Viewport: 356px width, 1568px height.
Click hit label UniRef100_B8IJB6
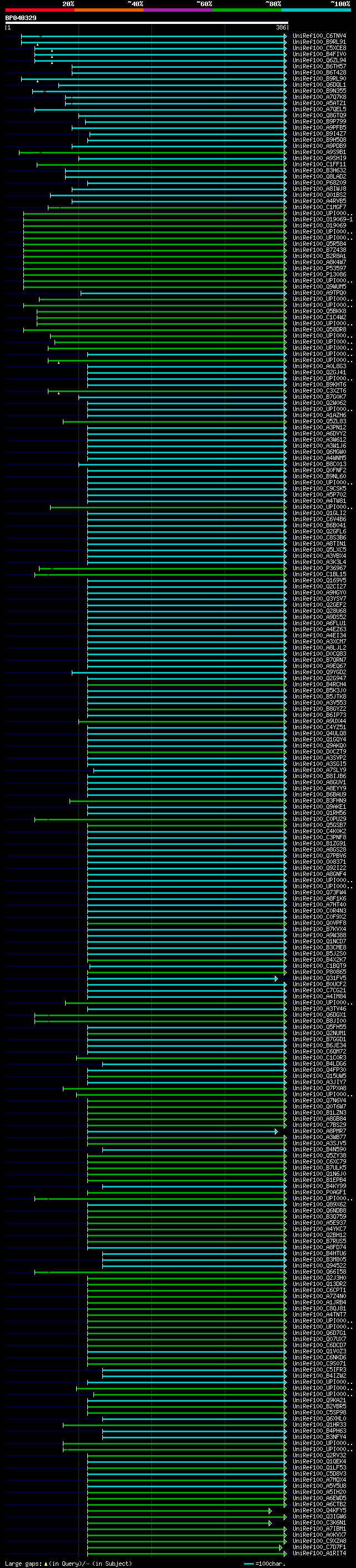(319, 776)
